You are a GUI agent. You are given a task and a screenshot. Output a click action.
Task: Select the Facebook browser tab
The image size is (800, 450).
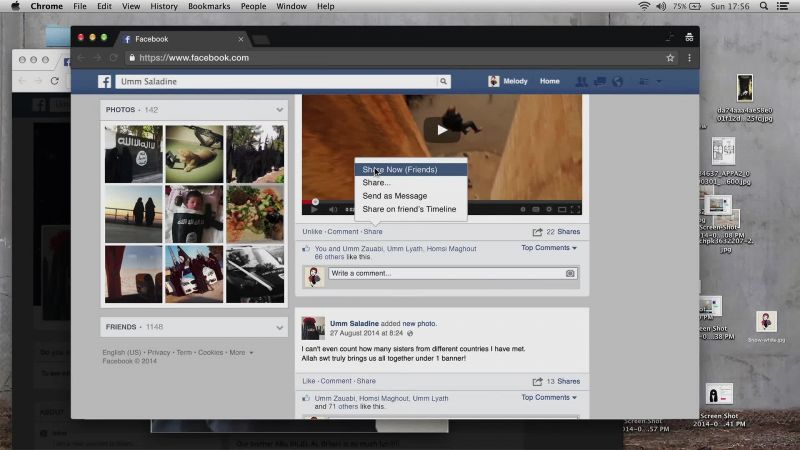184,39
